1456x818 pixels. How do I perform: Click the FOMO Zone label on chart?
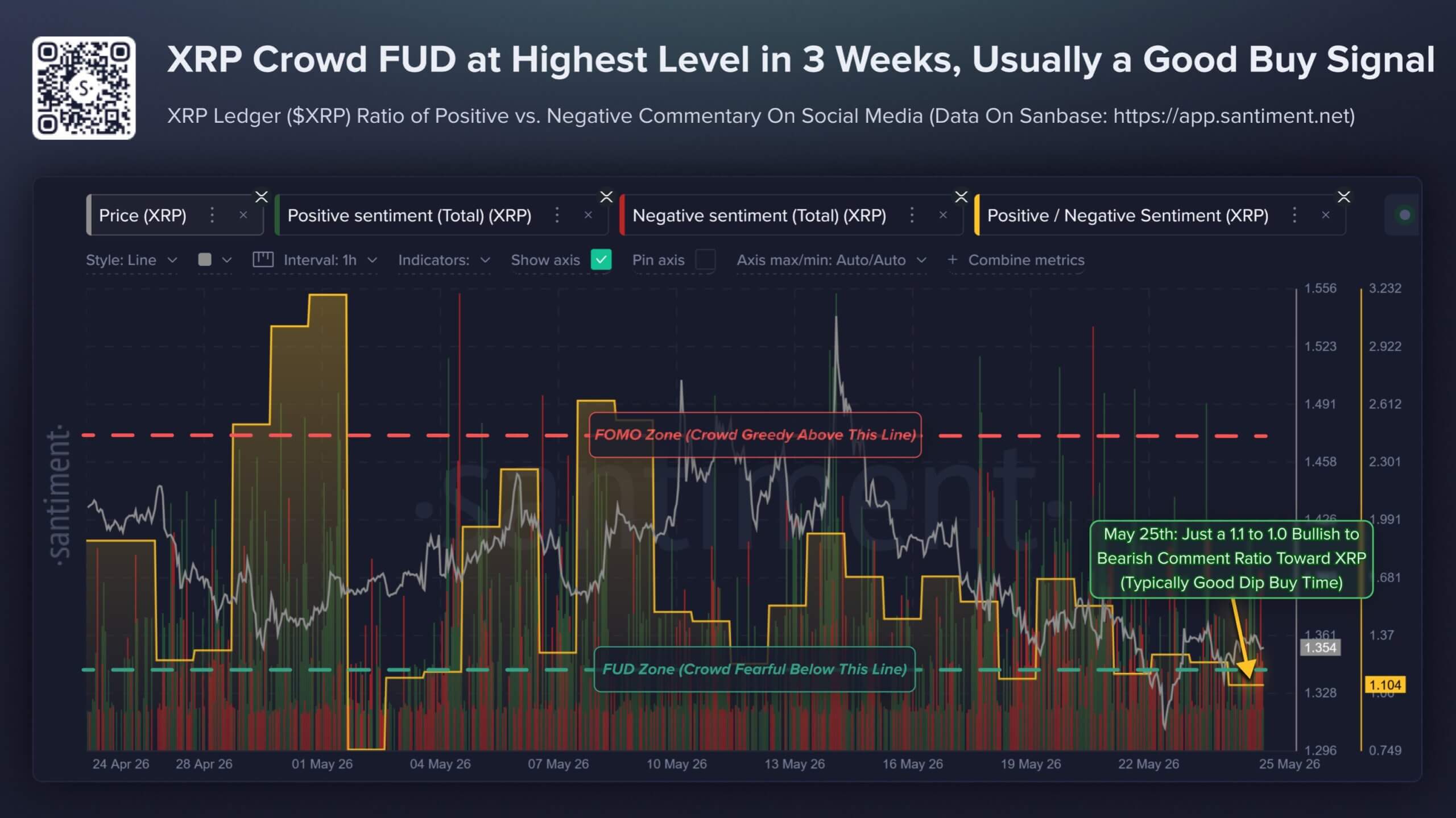click(755, 435)
